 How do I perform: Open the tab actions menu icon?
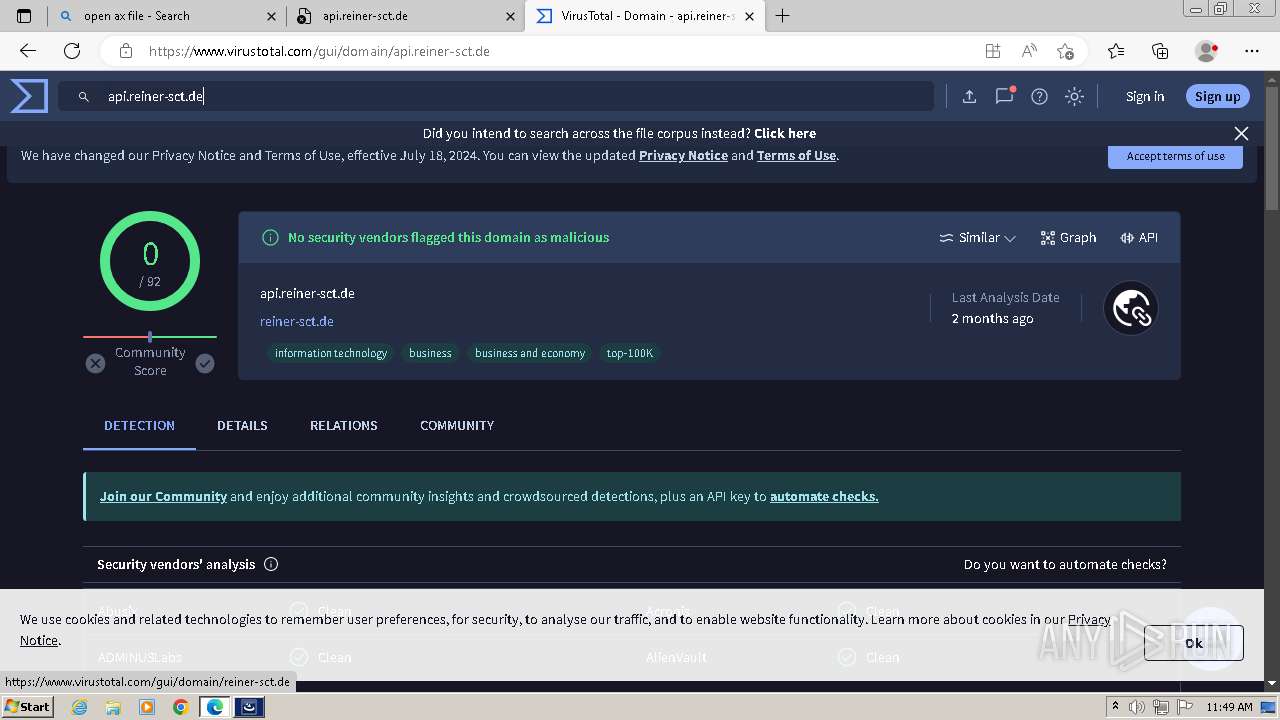[24, 16]
